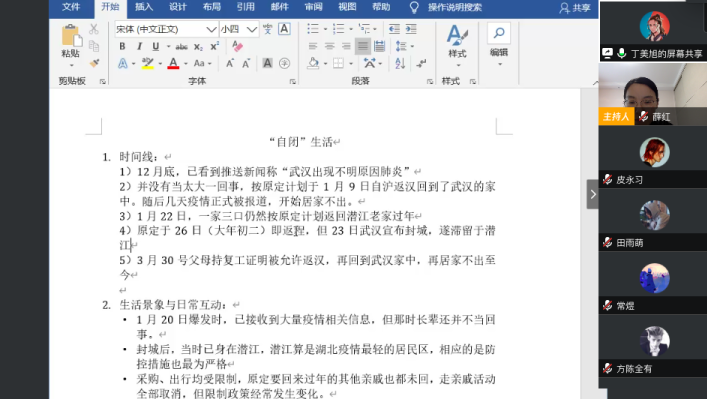707x399 pixels.
Task: Click the red font color swatch
Action: pos(173,64)
